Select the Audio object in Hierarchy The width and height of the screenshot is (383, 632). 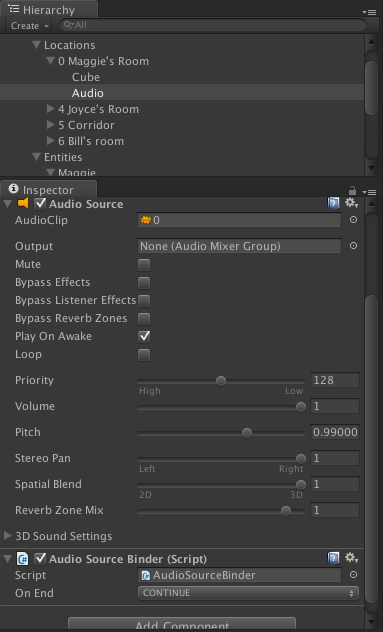pyautogui.click(x=87, y=93)
